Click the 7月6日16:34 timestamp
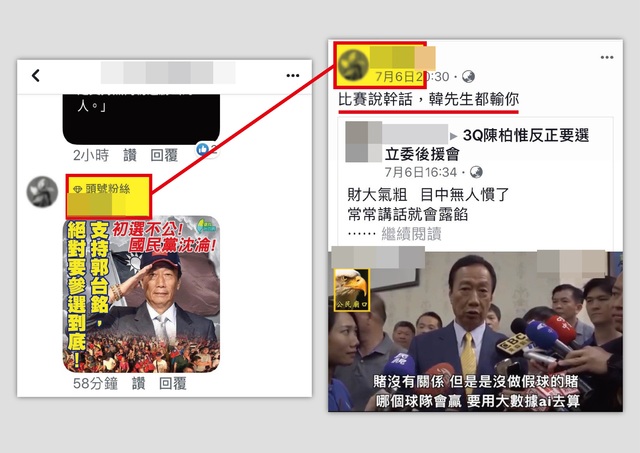 click(421, 172)
